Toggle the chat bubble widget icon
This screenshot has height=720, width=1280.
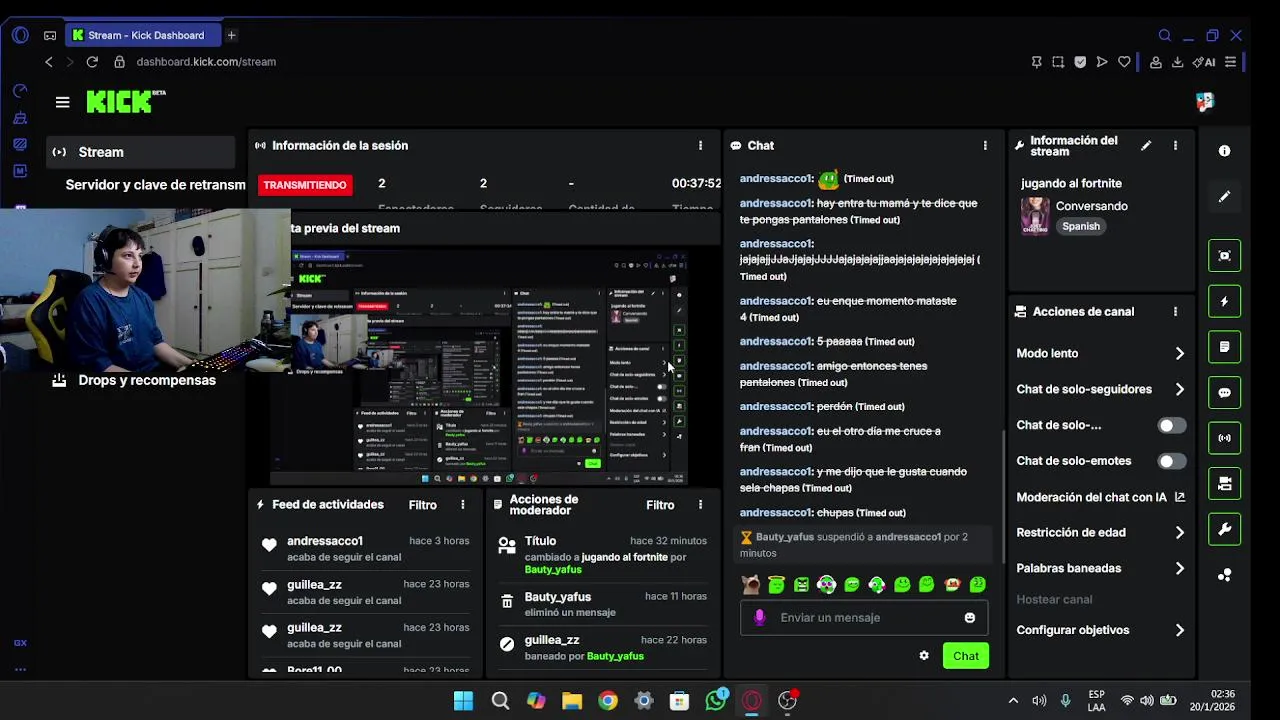tap(1224, 393)
